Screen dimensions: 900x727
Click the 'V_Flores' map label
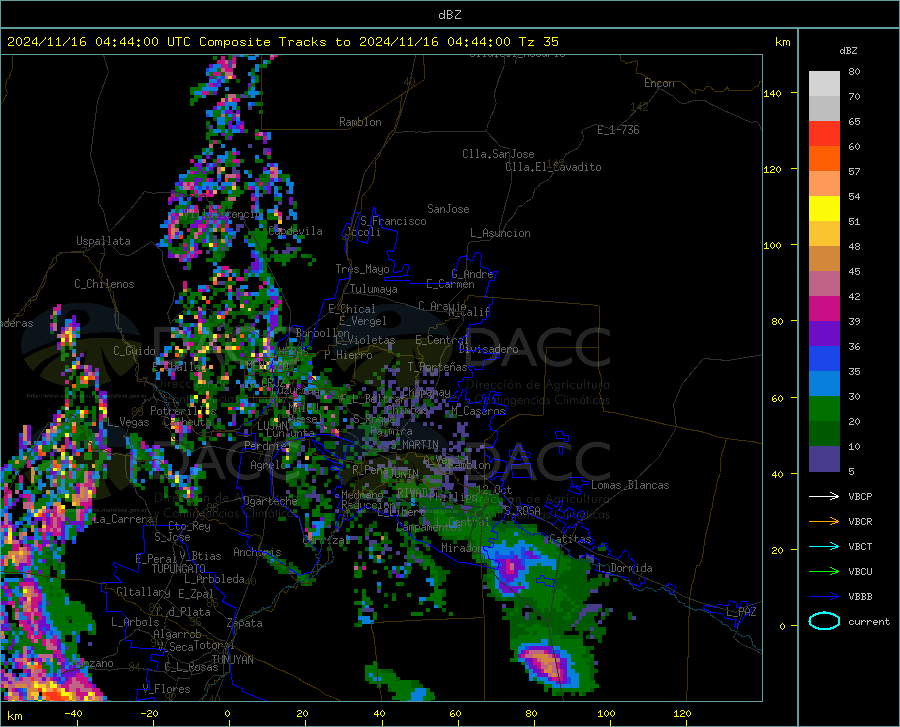pos(166,689)
